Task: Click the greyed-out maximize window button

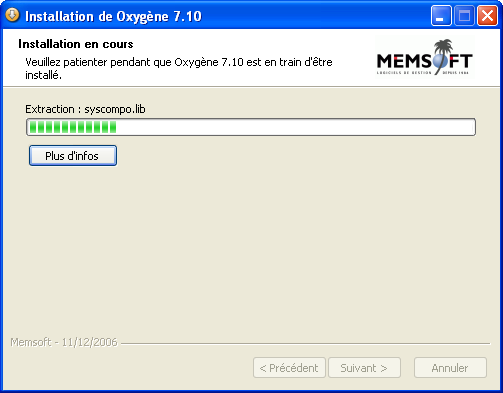Action: click(464, 16)
